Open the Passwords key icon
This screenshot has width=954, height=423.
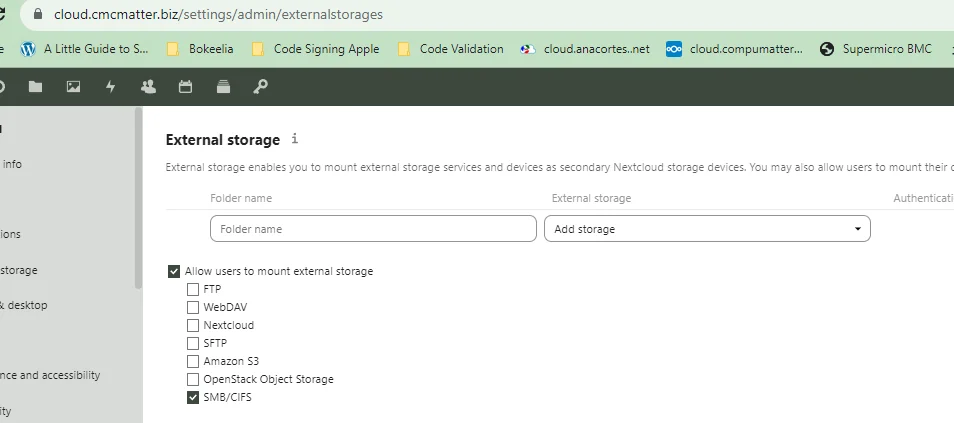260,87
